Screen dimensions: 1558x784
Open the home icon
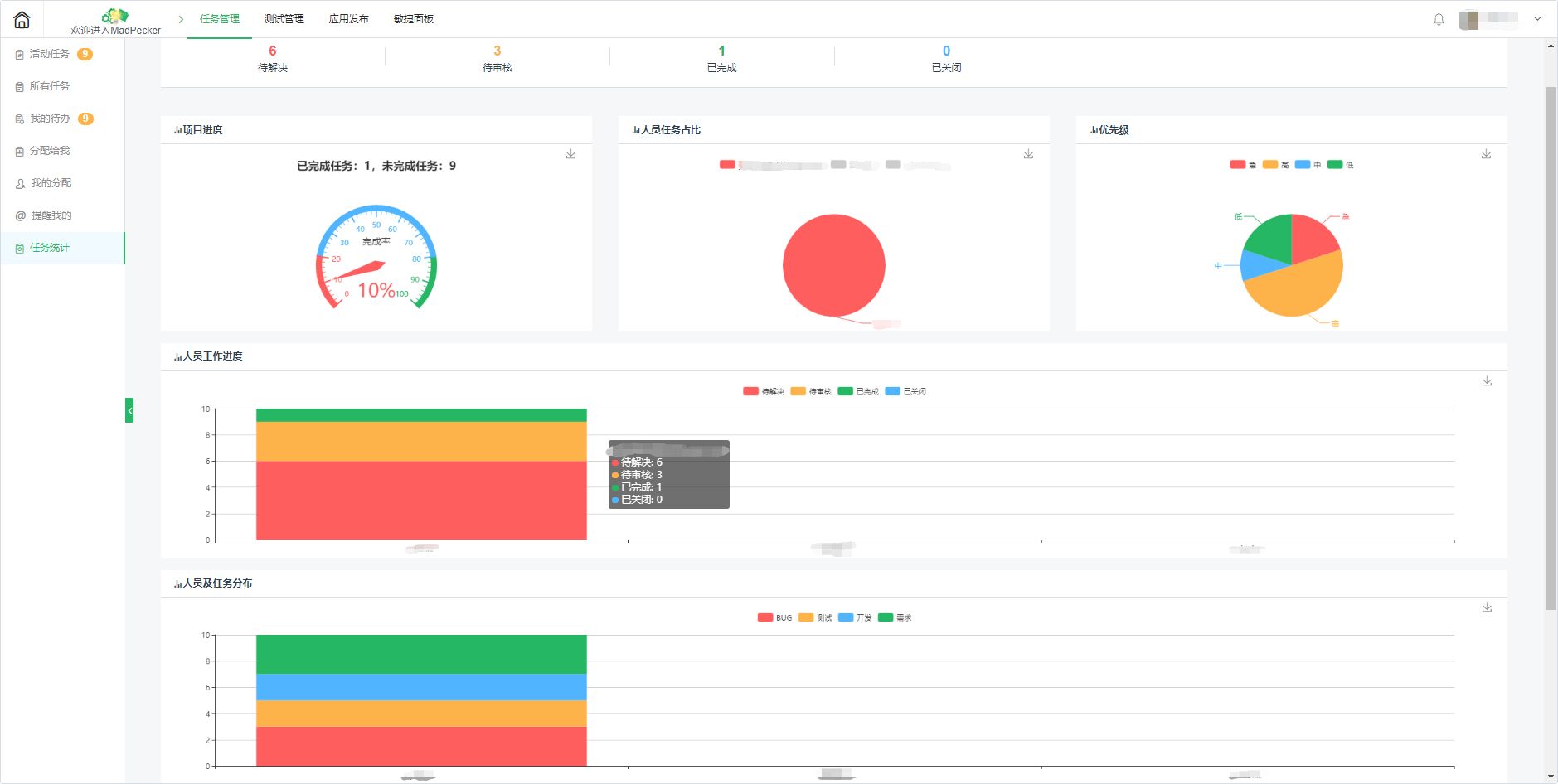pos(22,19)
